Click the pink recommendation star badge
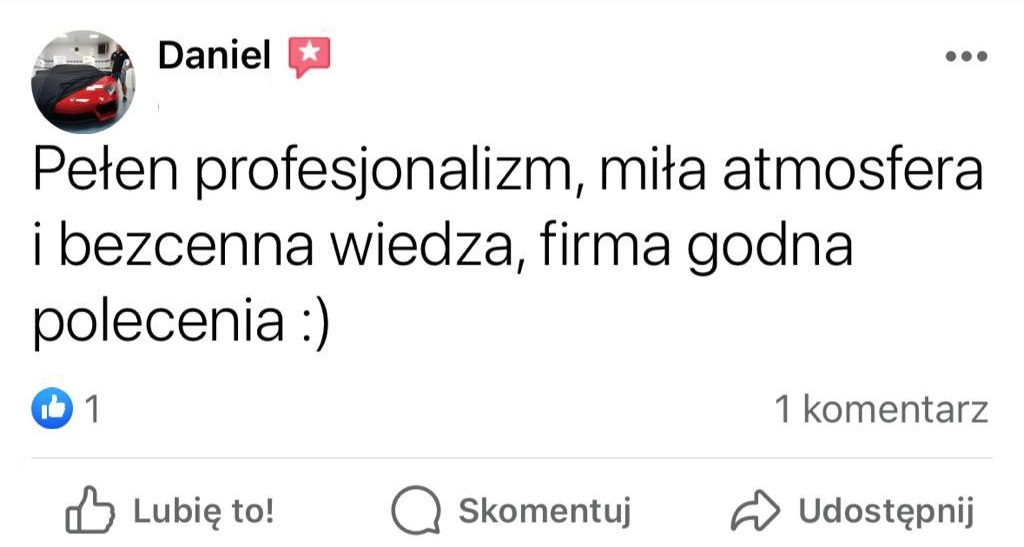The height and width of the screenshot is (547, 1024). 309,57
